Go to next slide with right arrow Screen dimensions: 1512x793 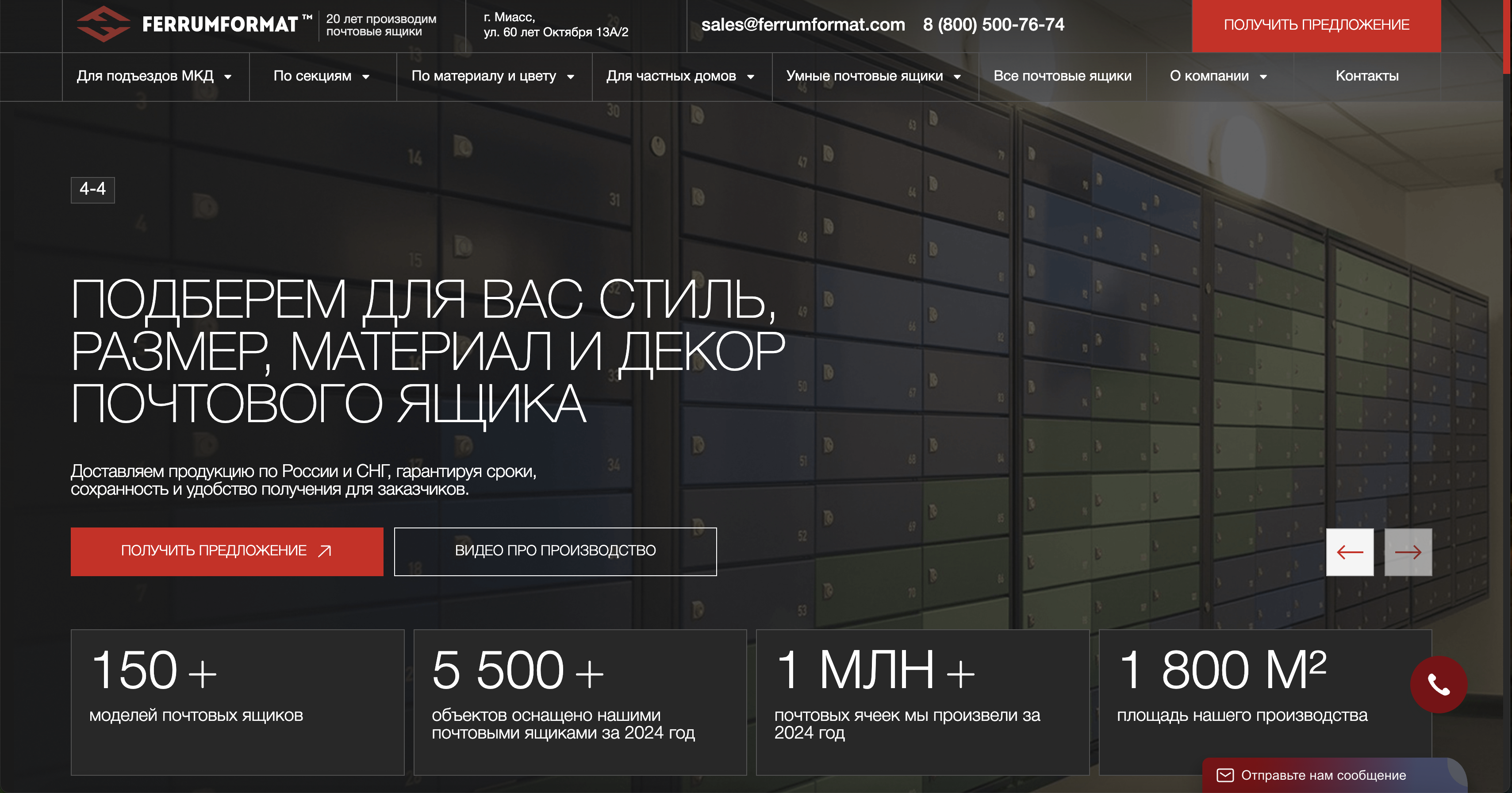[1408, 552]
